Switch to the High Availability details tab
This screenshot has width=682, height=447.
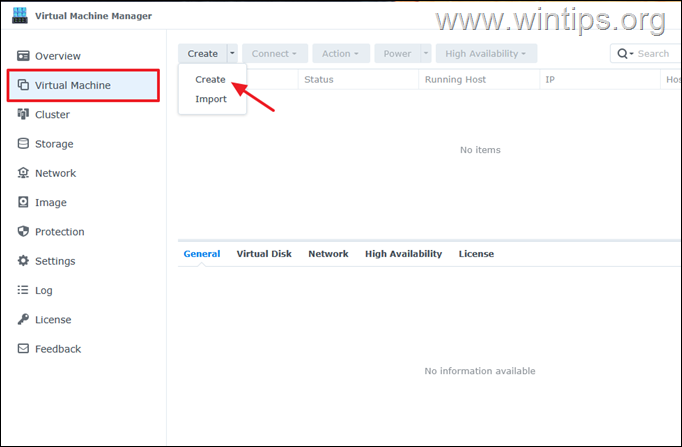pyautogui.click(x=404, y=254)
